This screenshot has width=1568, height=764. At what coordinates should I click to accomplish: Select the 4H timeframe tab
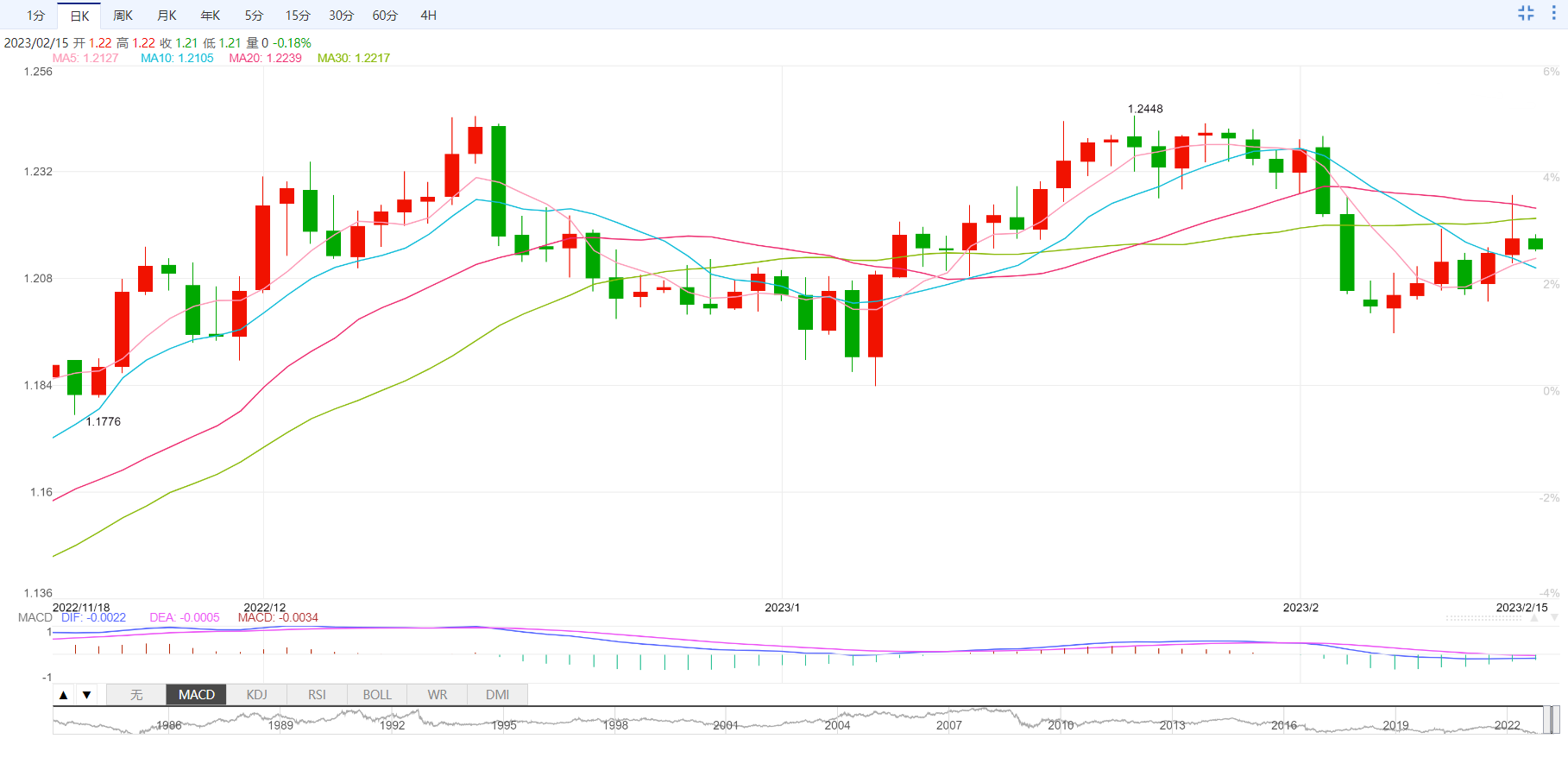pos(428,16)
